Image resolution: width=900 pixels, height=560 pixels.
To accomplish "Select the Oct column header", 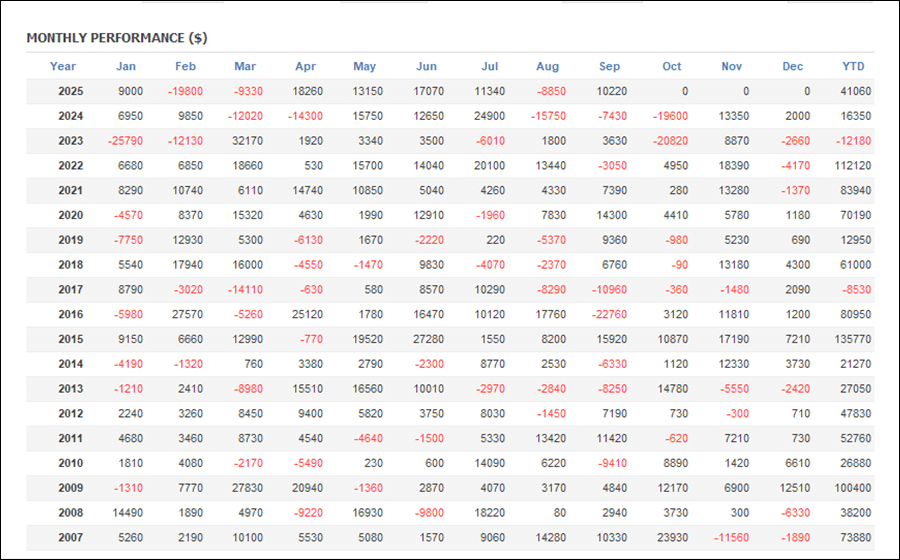I will tap(671, 67).
